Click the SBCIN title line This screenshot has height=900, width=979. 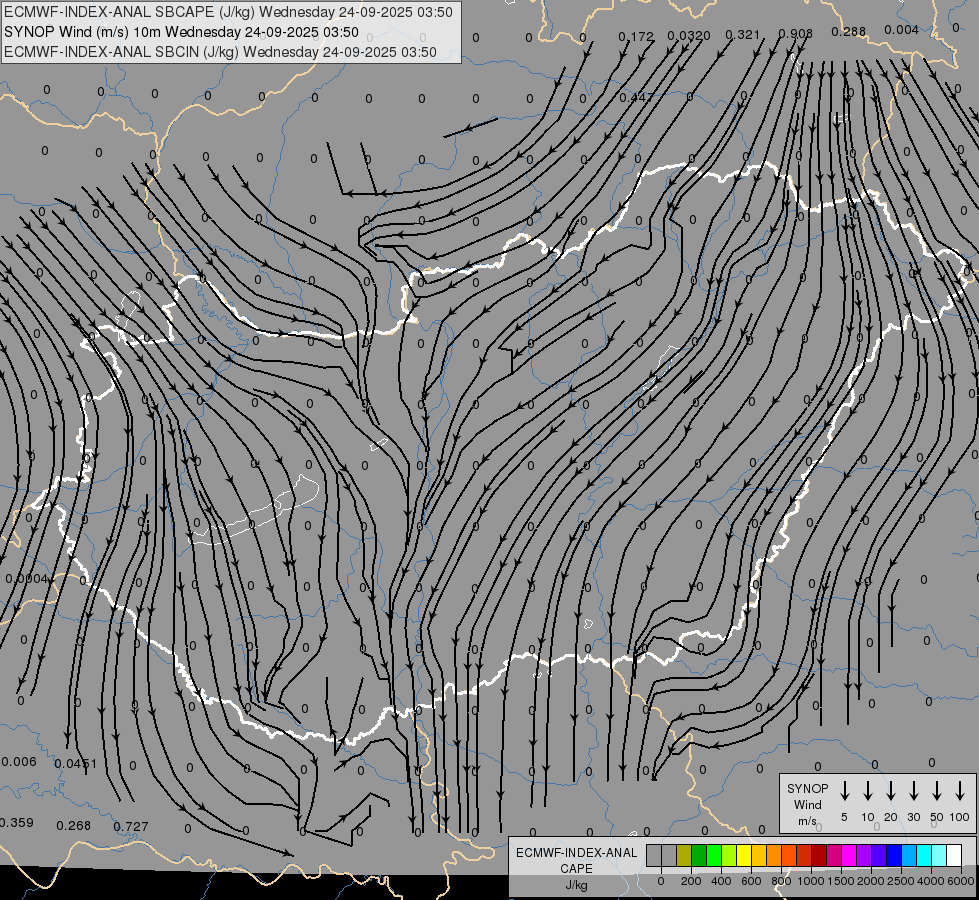click(220, 52)
